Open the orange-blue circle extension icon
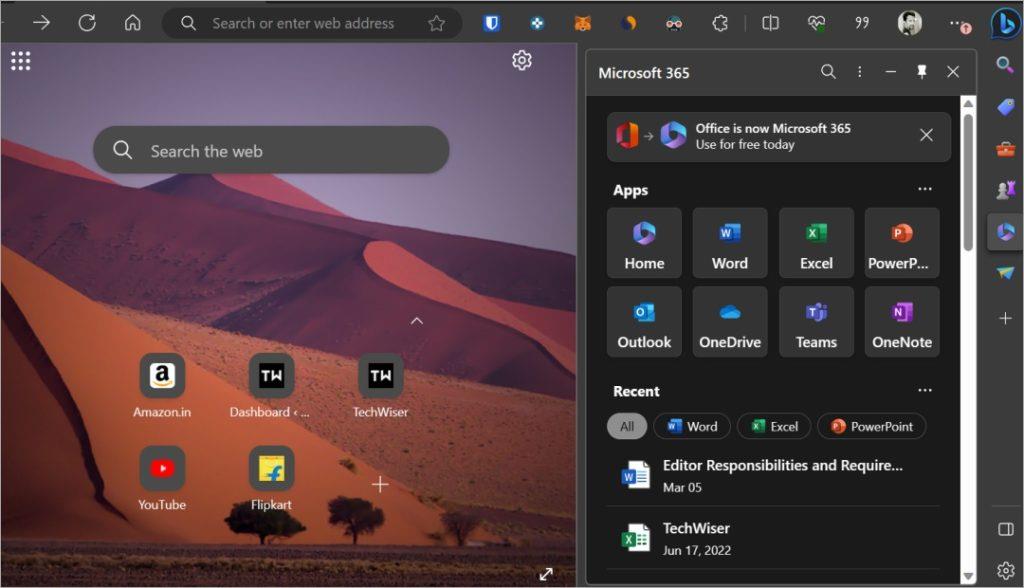Image resolution: width=1024 pixels, height=588 pixels. point(628,24)
